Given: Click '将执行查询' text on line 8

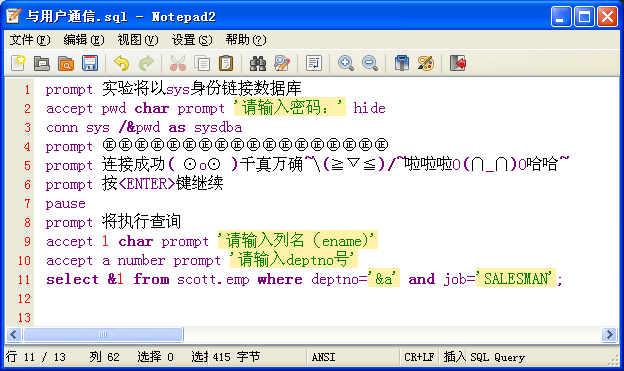Looking at the screenshot, I should 141,222.
